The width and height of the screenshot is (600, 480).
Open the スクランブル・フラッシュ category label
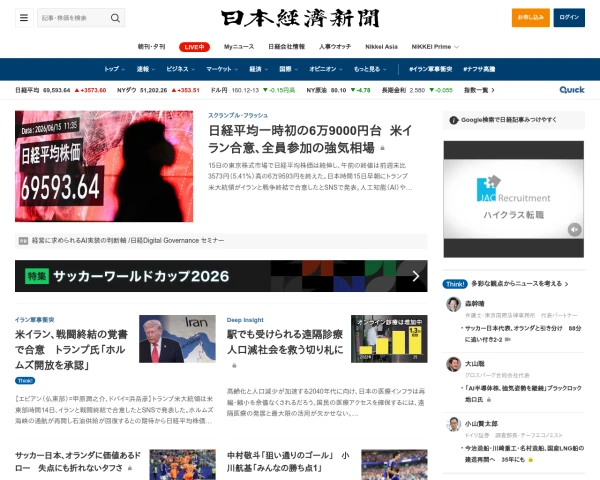[x=238, y=115]
